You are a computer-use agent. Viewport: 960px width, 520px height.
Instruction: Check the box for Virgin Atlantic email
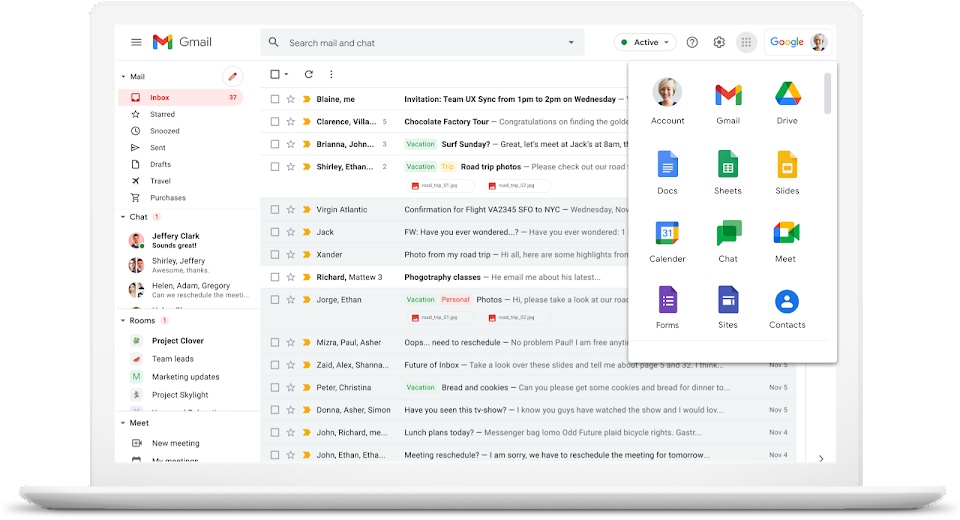pyautogui.click(x=275, y=210)
